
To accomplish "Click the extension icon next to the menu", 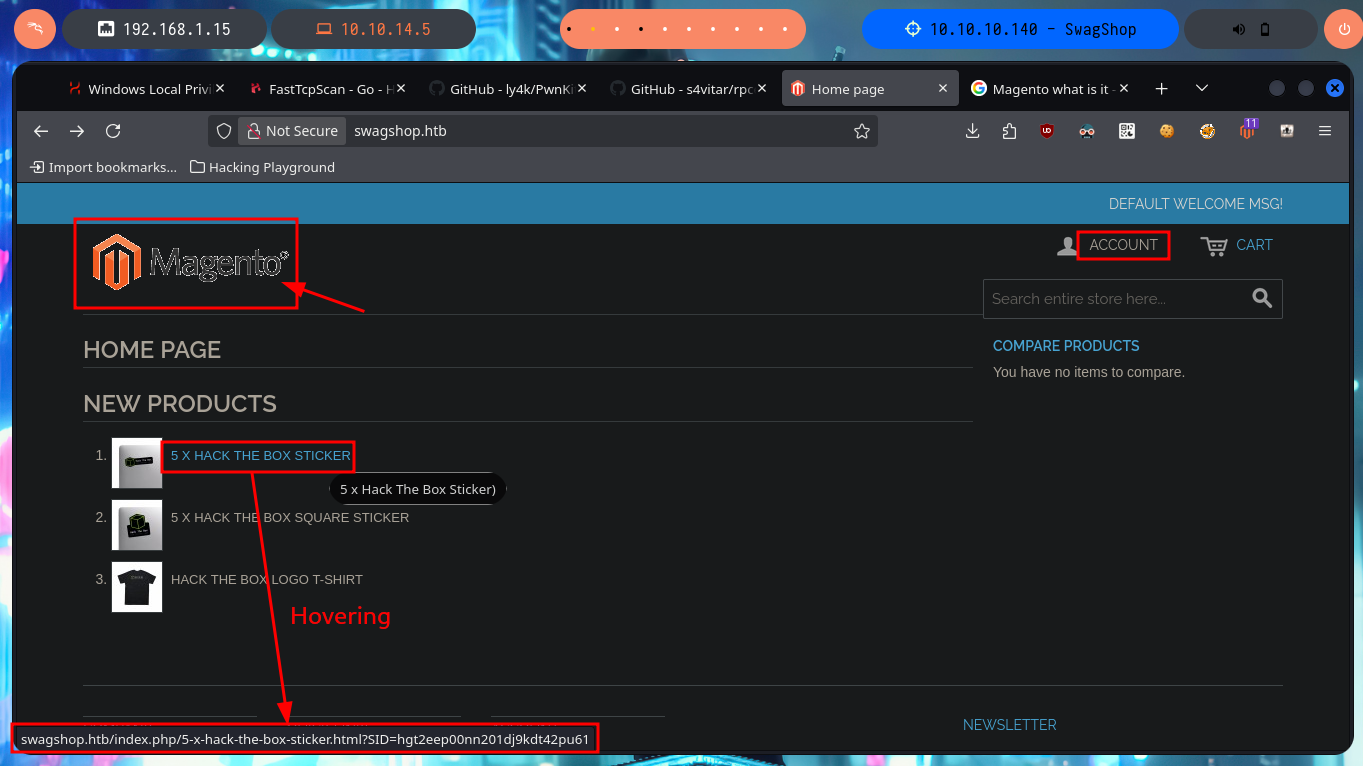I will point(1287,131).
